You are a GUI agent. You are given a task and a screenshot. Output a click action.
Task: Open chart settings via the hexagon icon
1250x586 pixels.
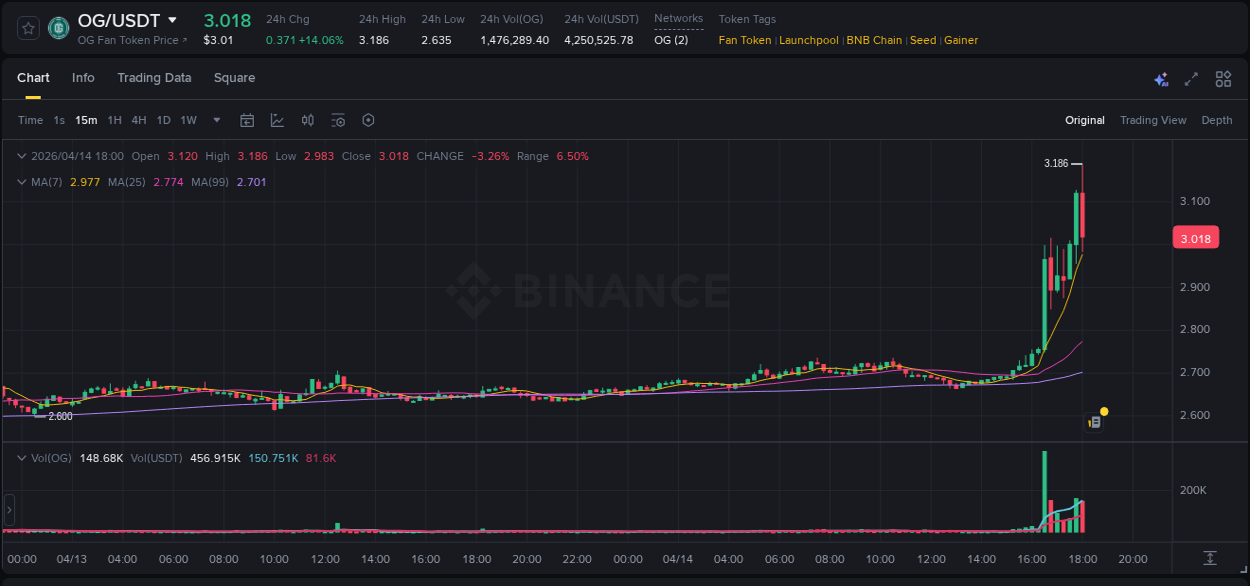tap(368, 120)
